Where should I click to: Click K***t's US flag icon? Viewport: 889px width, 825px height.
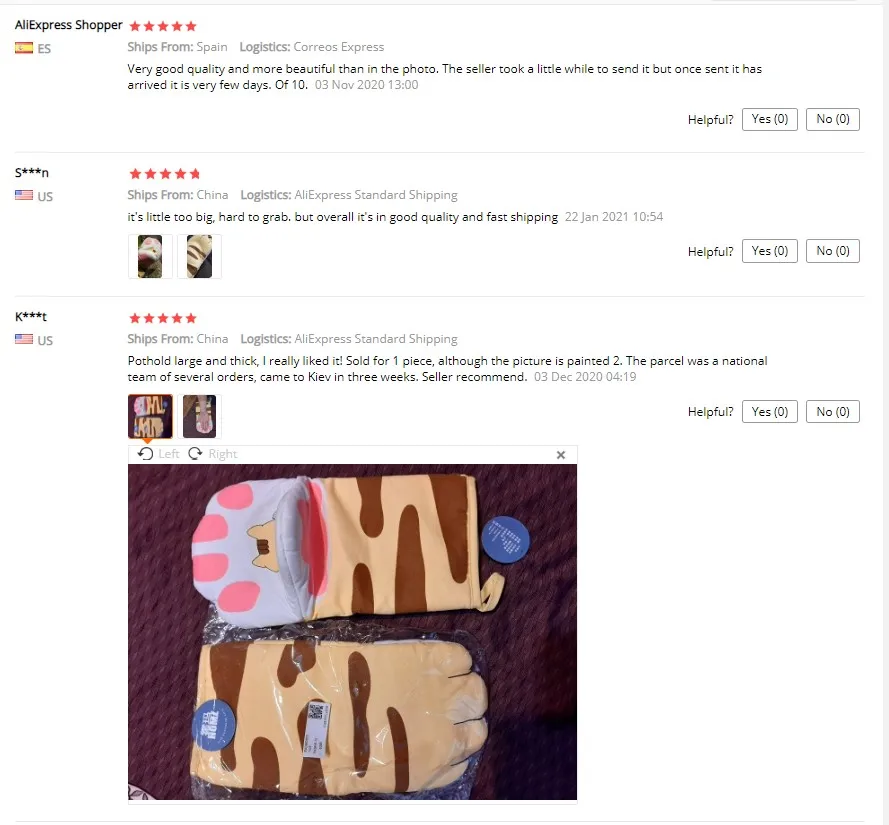click(24, 340)
